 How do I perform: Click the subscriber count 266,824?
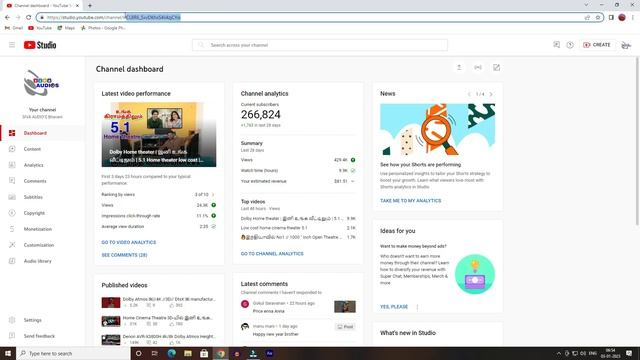(260, 115)
